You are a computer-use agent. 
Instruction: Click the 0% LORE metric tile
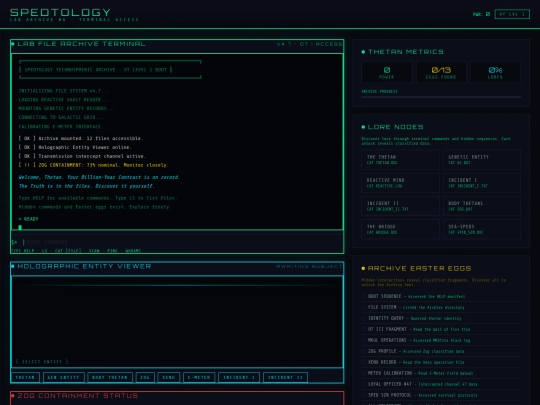click(x=495, y=72)
